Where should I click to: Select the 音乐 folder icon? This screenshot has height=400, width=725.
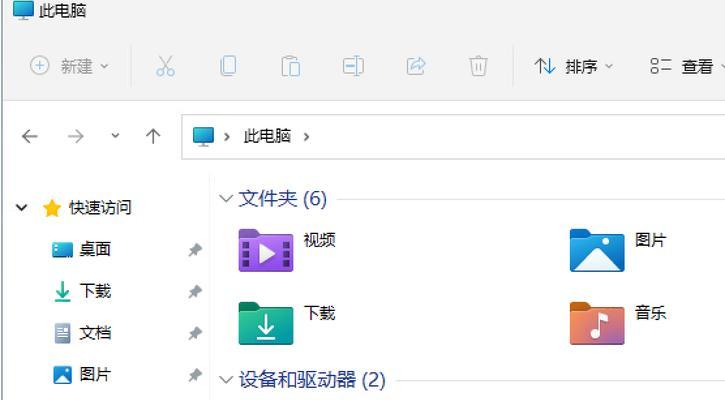click(597, 323)
